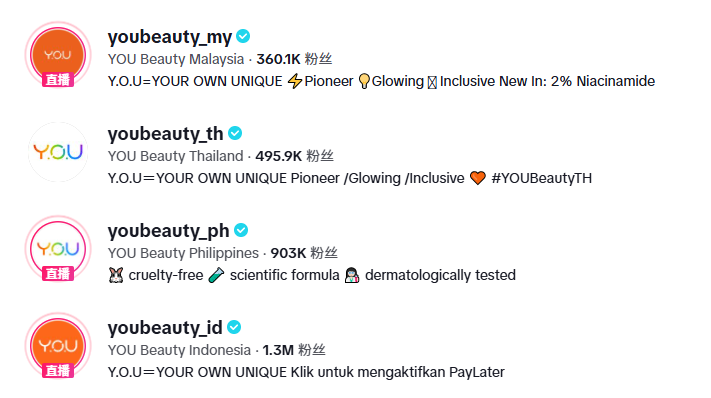Click the verified badge beside youbeauty_my
711x398 pixels.
(243, 36)
